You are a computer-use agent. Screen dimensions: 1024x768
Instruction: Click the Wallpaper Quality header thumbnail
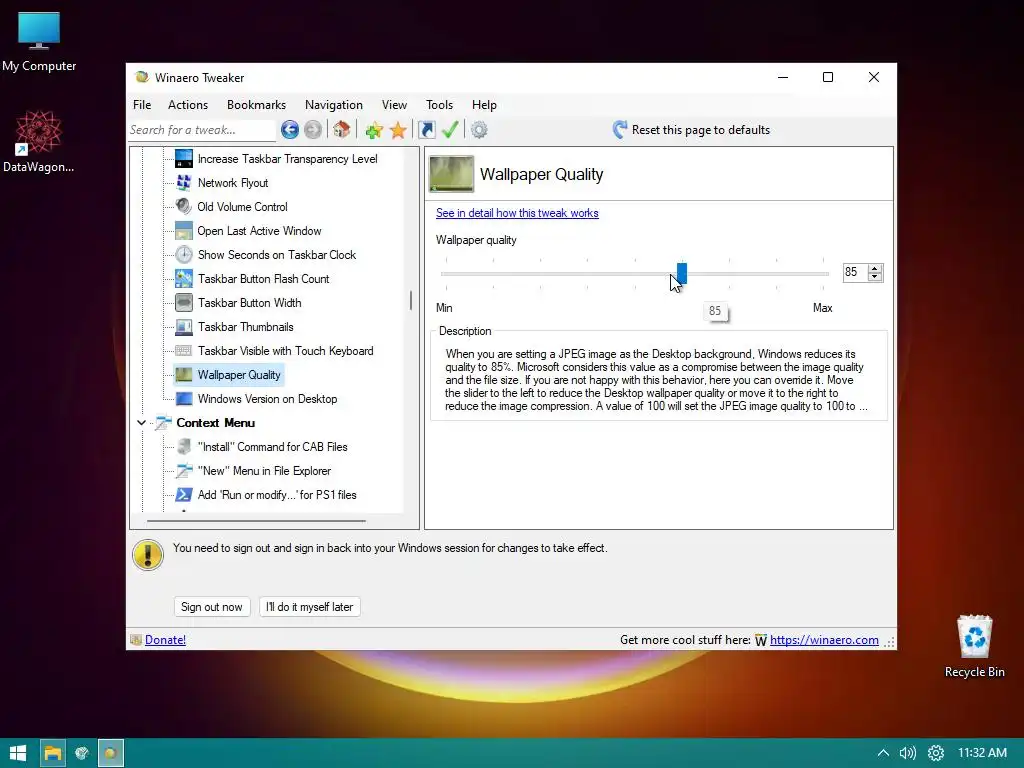pyautogui.click(x=451, y=174)
